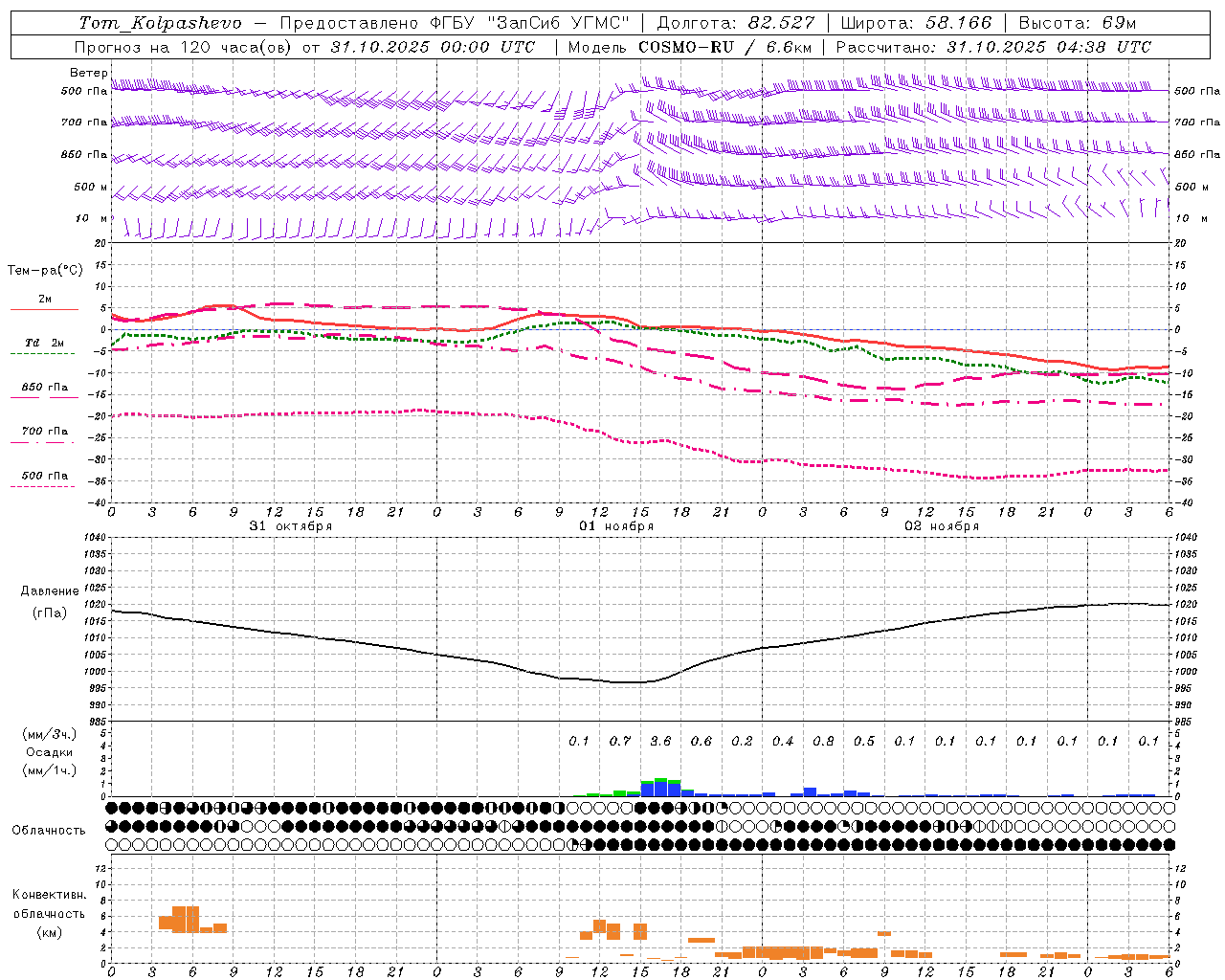Click the tallest blue precipitation bar

click(x=661, y=789)
